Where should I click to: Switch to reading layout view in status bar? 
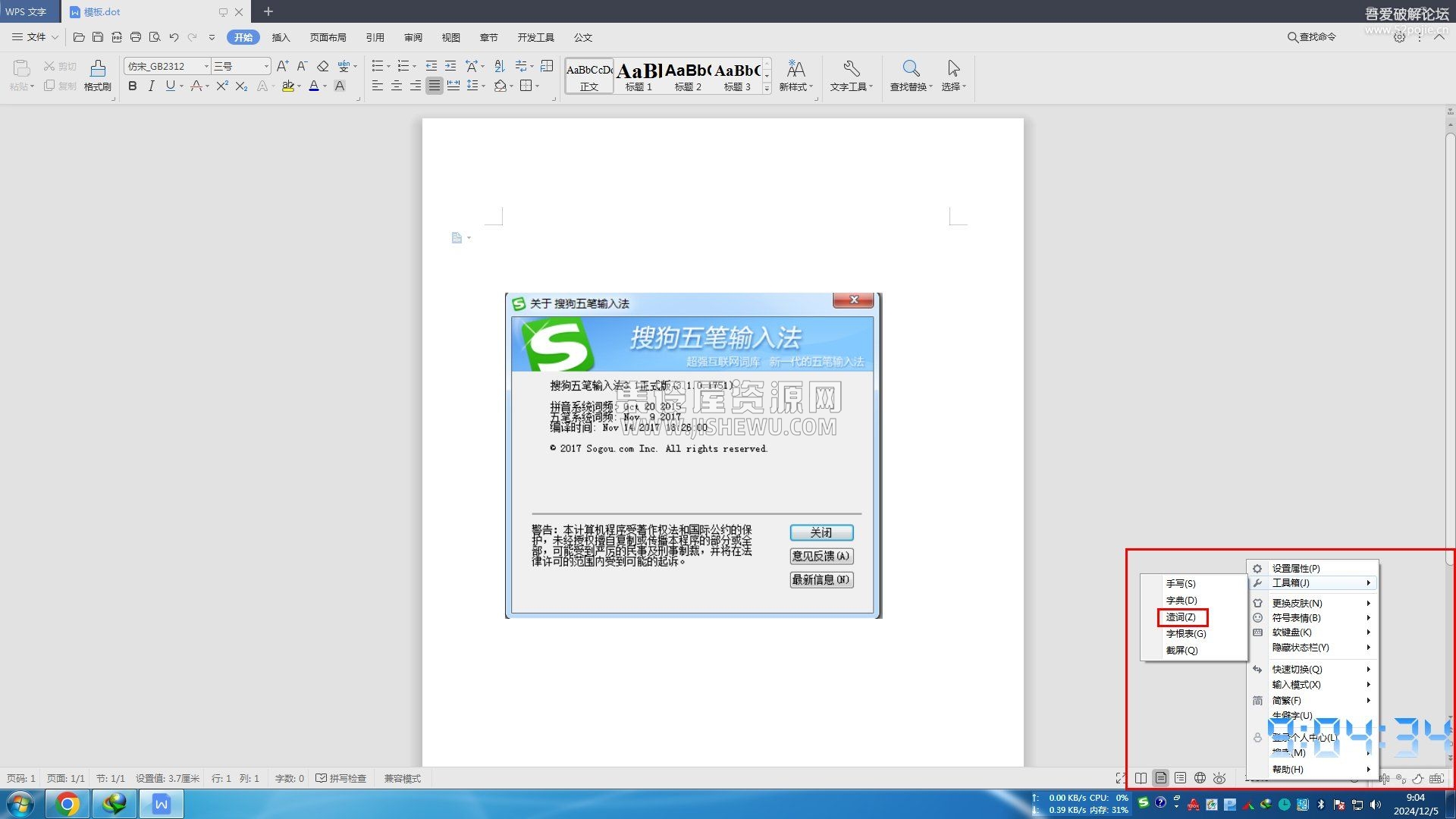(1141, 778)
